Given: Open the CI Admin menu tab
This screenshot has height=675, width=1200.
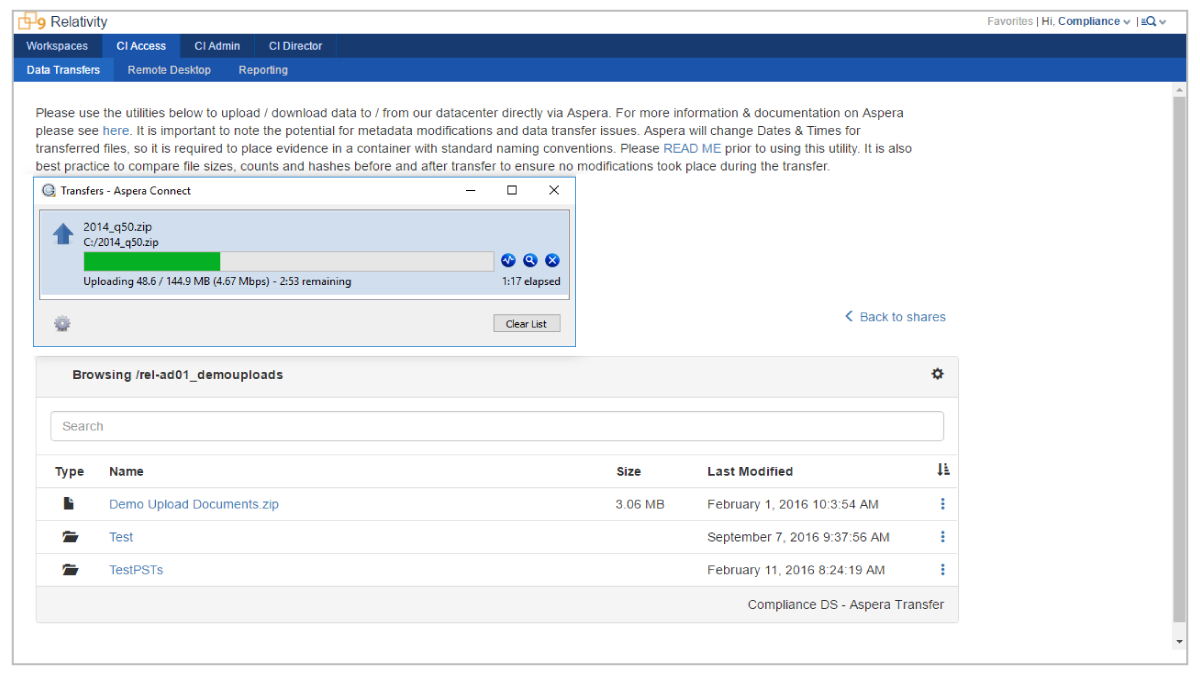Looking at the screenshot, I should click(216, 45).
